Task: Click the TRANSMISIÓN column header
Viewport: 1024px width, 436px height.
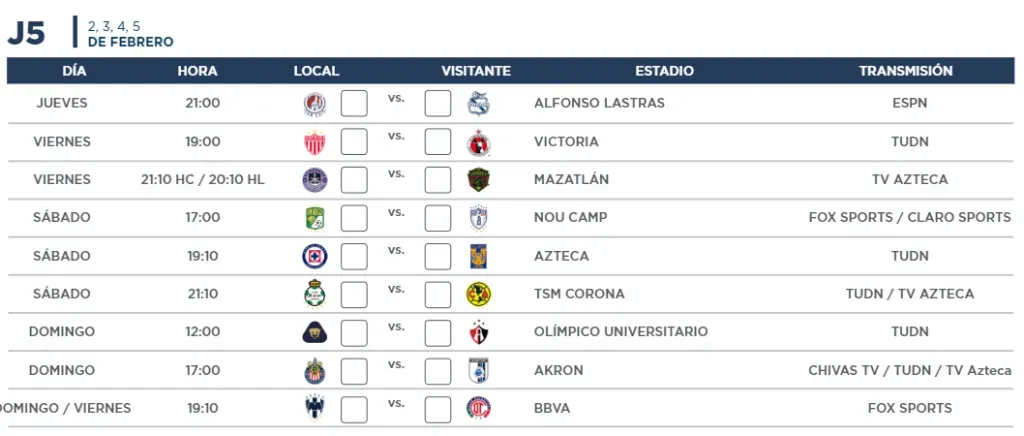Action: 906,70
